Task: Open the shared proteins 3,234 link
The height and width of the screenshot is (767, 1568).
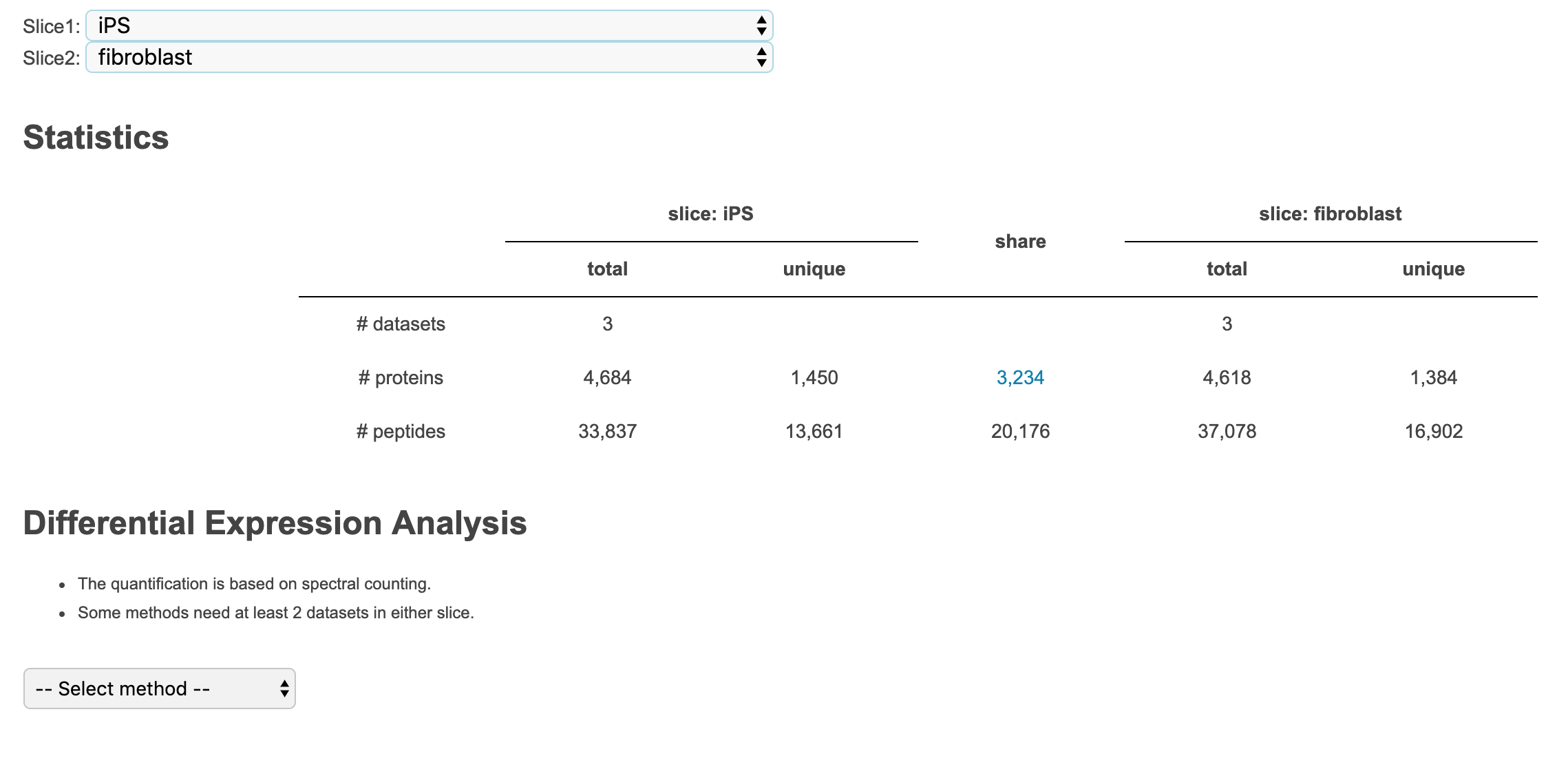Action: pyautogui.click(x=1020, y=377)
